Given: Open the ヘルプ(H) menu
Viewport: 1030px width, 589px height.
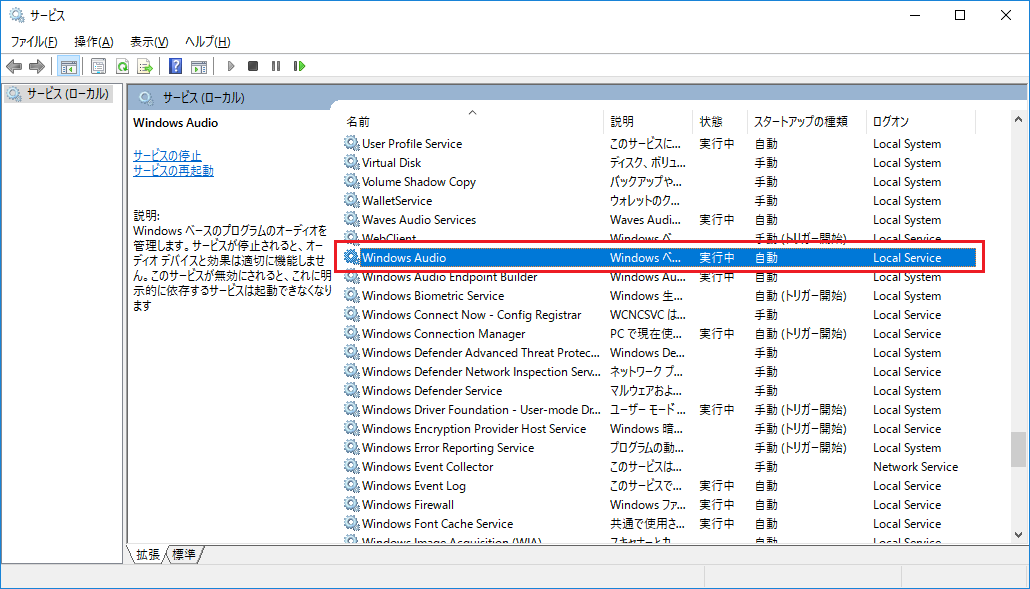Looking at the screenshot, I should pyautogui.click(x=208, y=42).
